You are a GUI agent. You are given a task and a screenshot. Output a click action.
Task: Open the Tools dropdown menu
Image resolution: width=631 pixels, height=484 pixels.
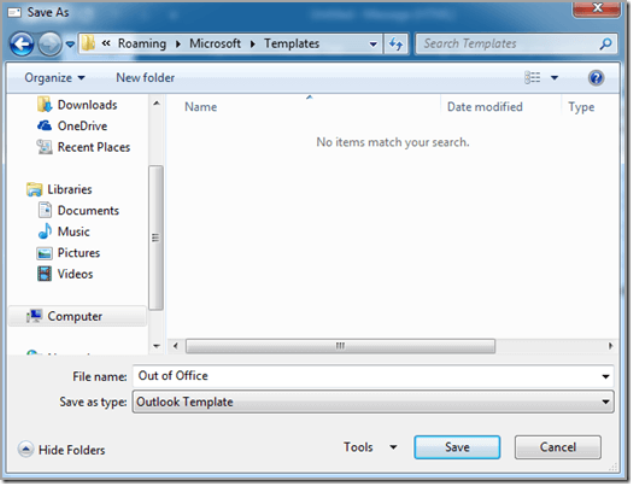click(x=370, y=447)
